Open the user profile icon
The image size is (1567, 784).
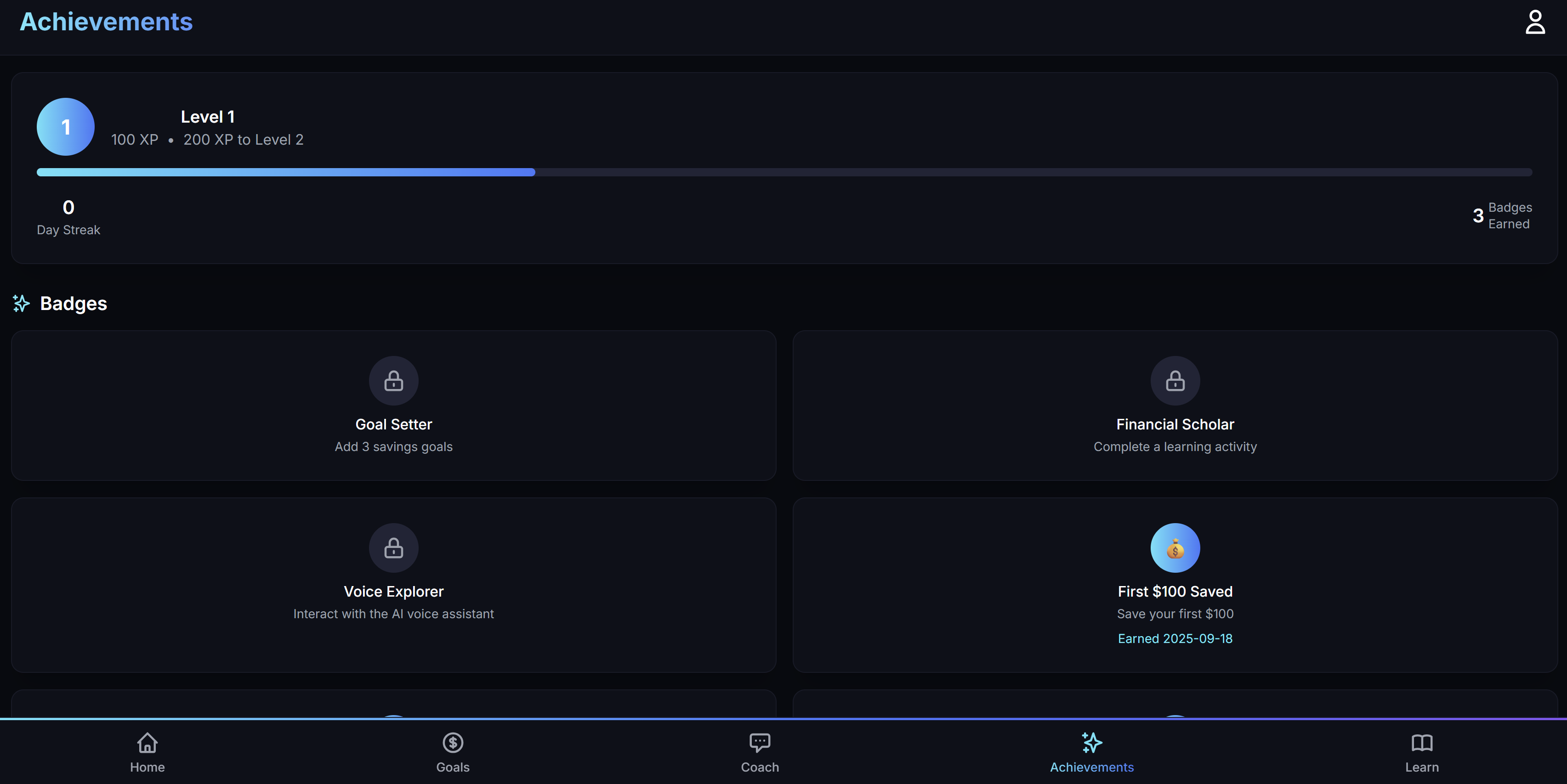(x=1535, y=23)
